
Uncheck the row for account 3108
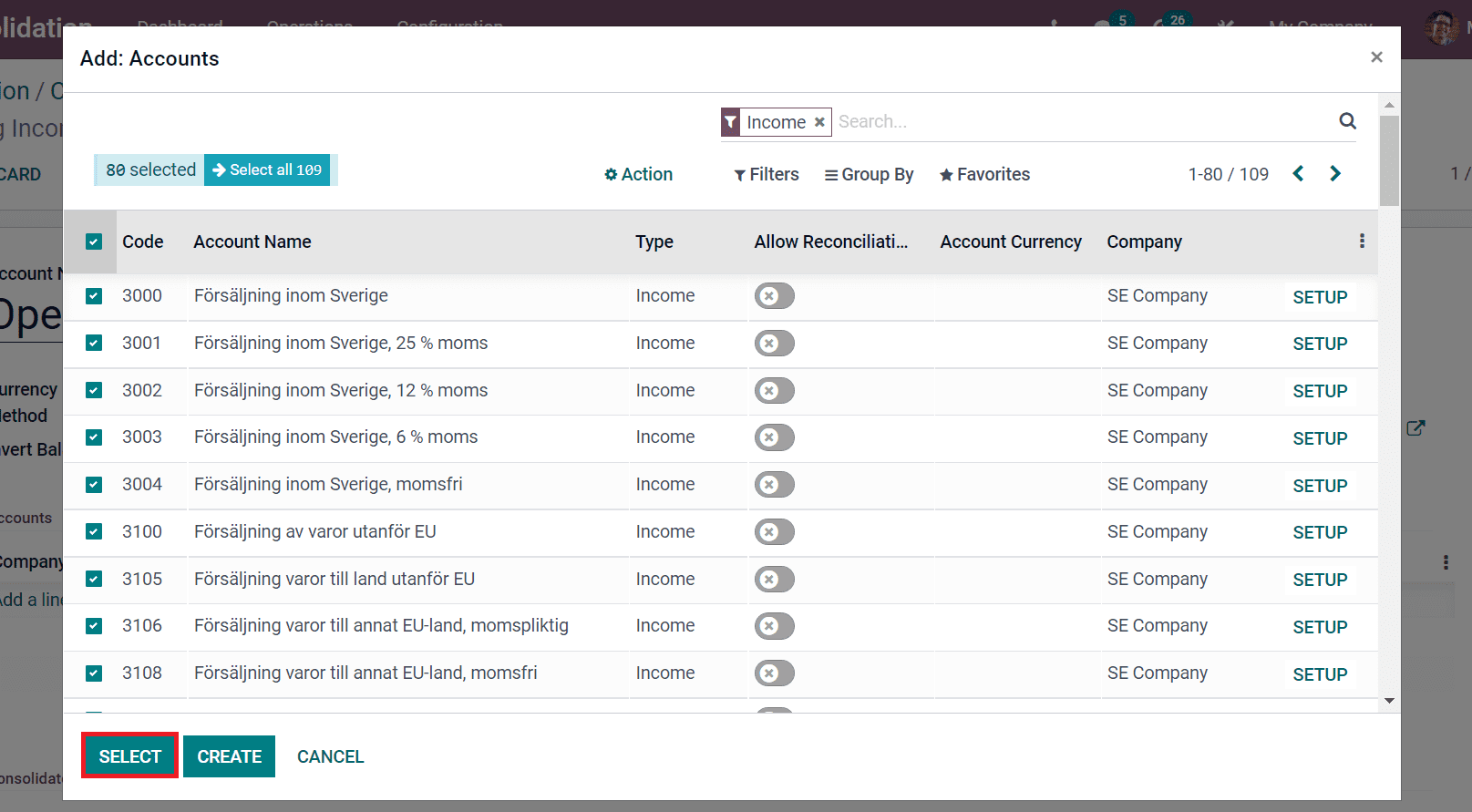pos(94,673)
